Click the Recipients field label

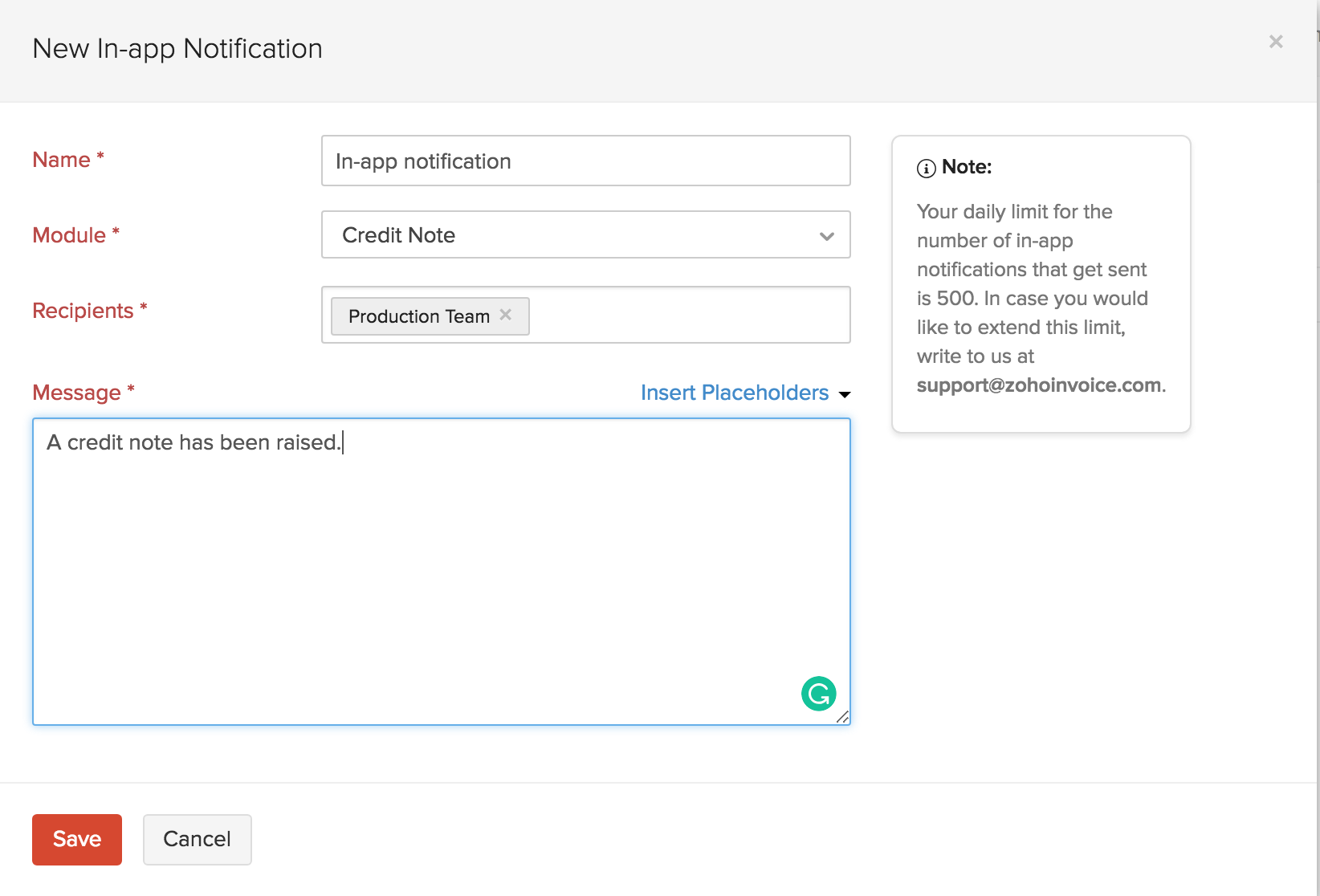pos(83,311)
